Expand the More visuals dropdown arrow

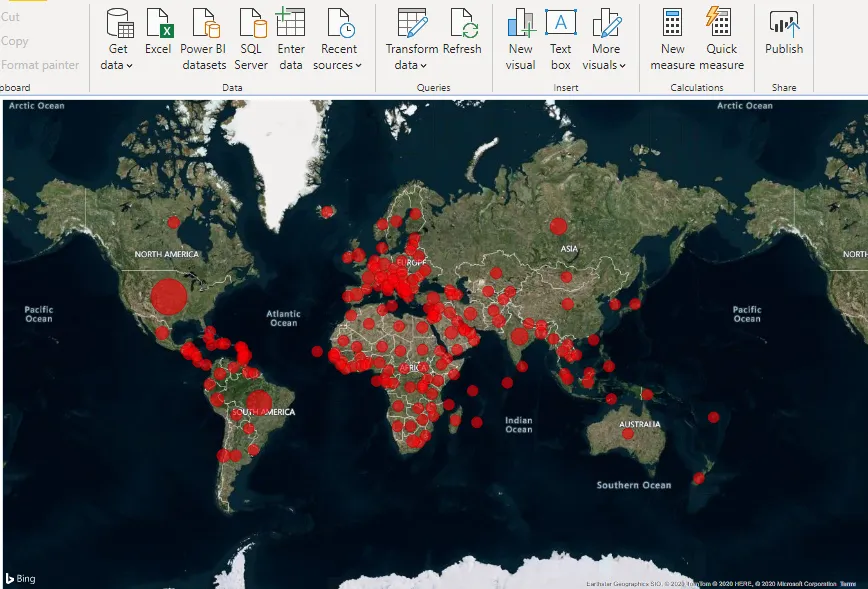(x=622, y=65)
